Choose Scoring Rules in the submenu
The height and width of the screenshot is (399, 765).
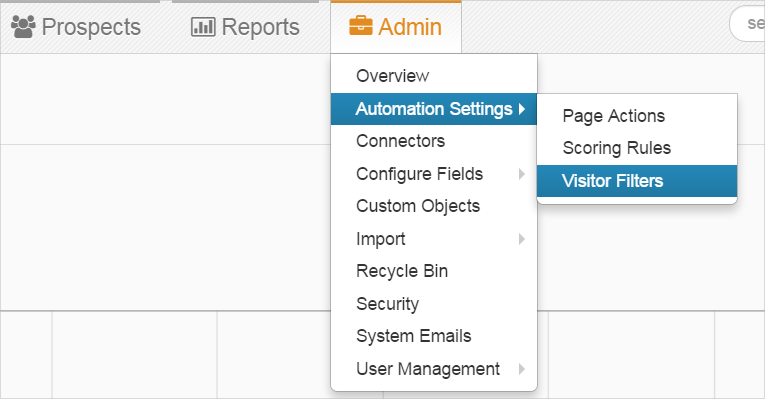637,148
